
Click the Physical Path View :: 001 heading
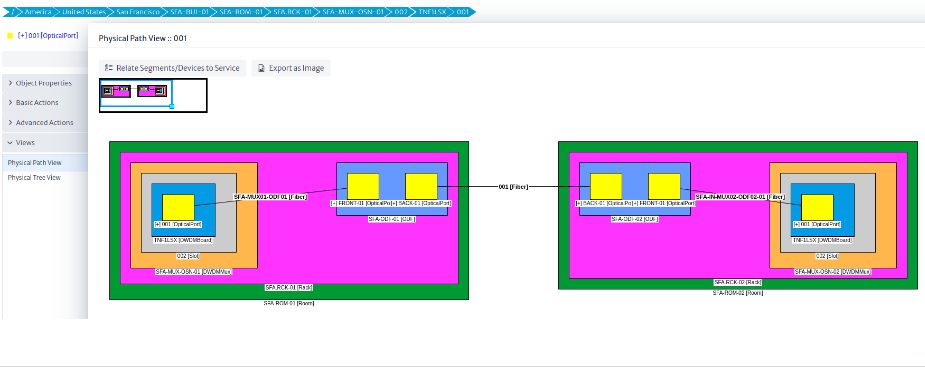142,38
